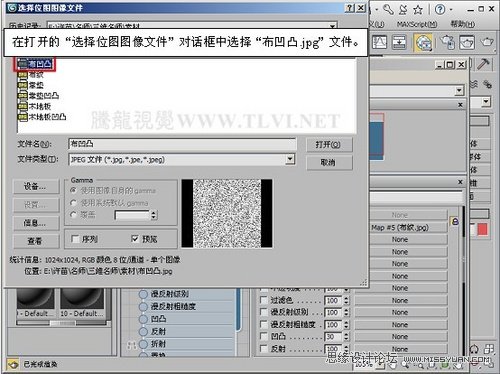This screenshot has width=500, height=374.
Task: Click the 查看 view button
Action: [36, 241]
